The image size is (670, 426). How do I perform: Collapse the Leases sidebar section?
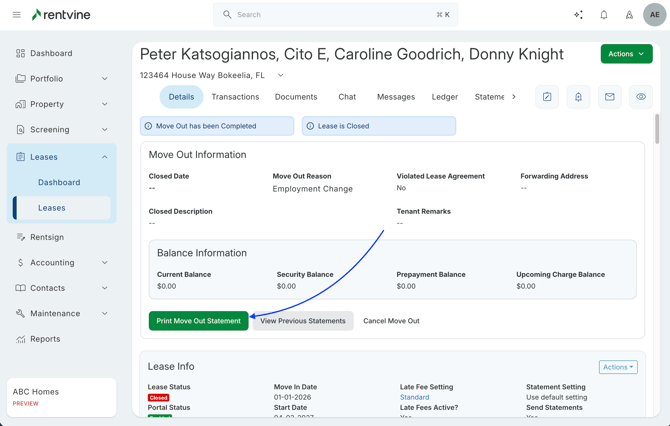click(x=104, y=157)
